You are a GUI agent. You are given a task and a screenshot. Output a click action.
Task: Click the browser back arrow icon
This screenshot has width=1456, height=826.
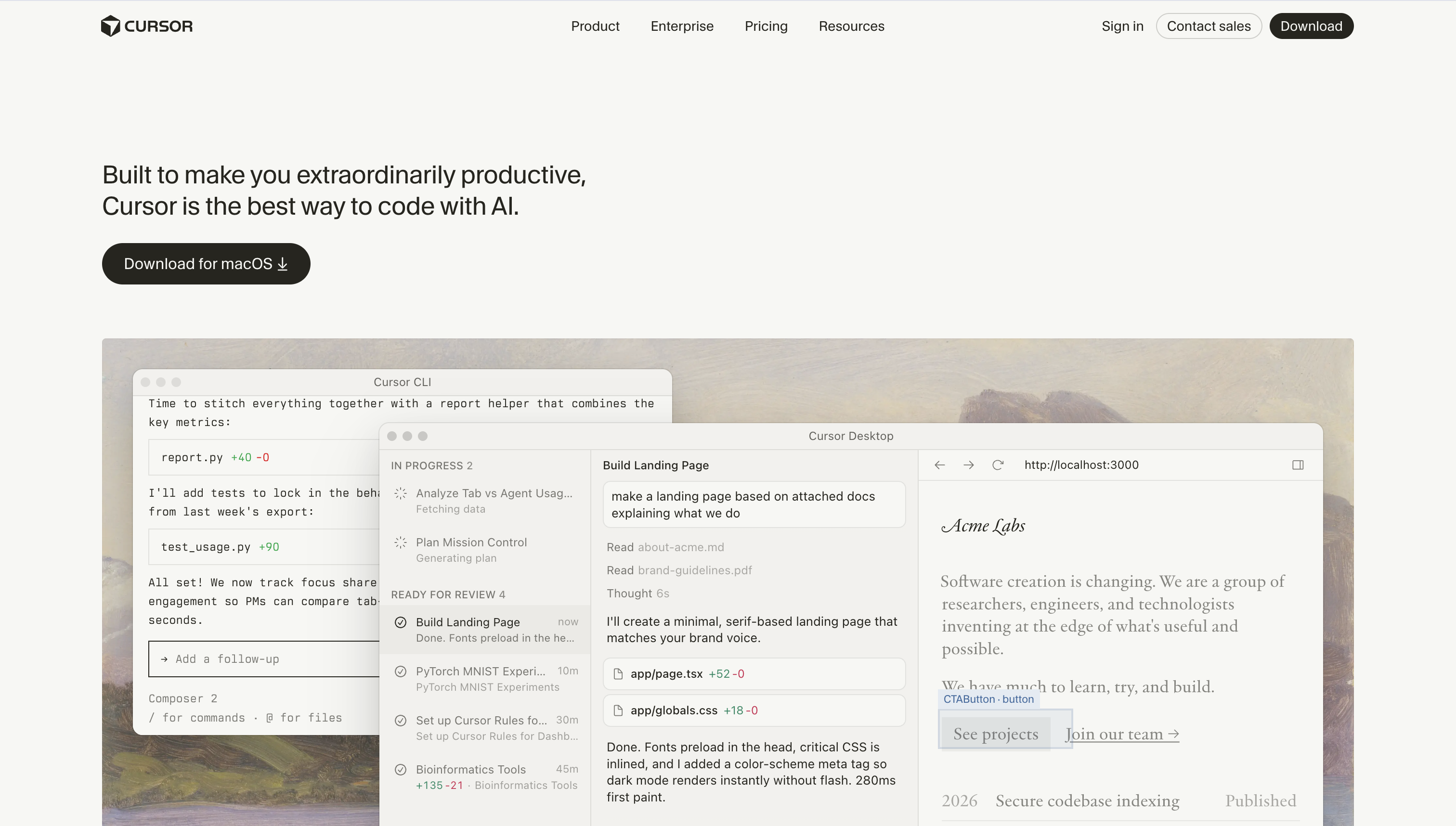click(x=940, y=465)
